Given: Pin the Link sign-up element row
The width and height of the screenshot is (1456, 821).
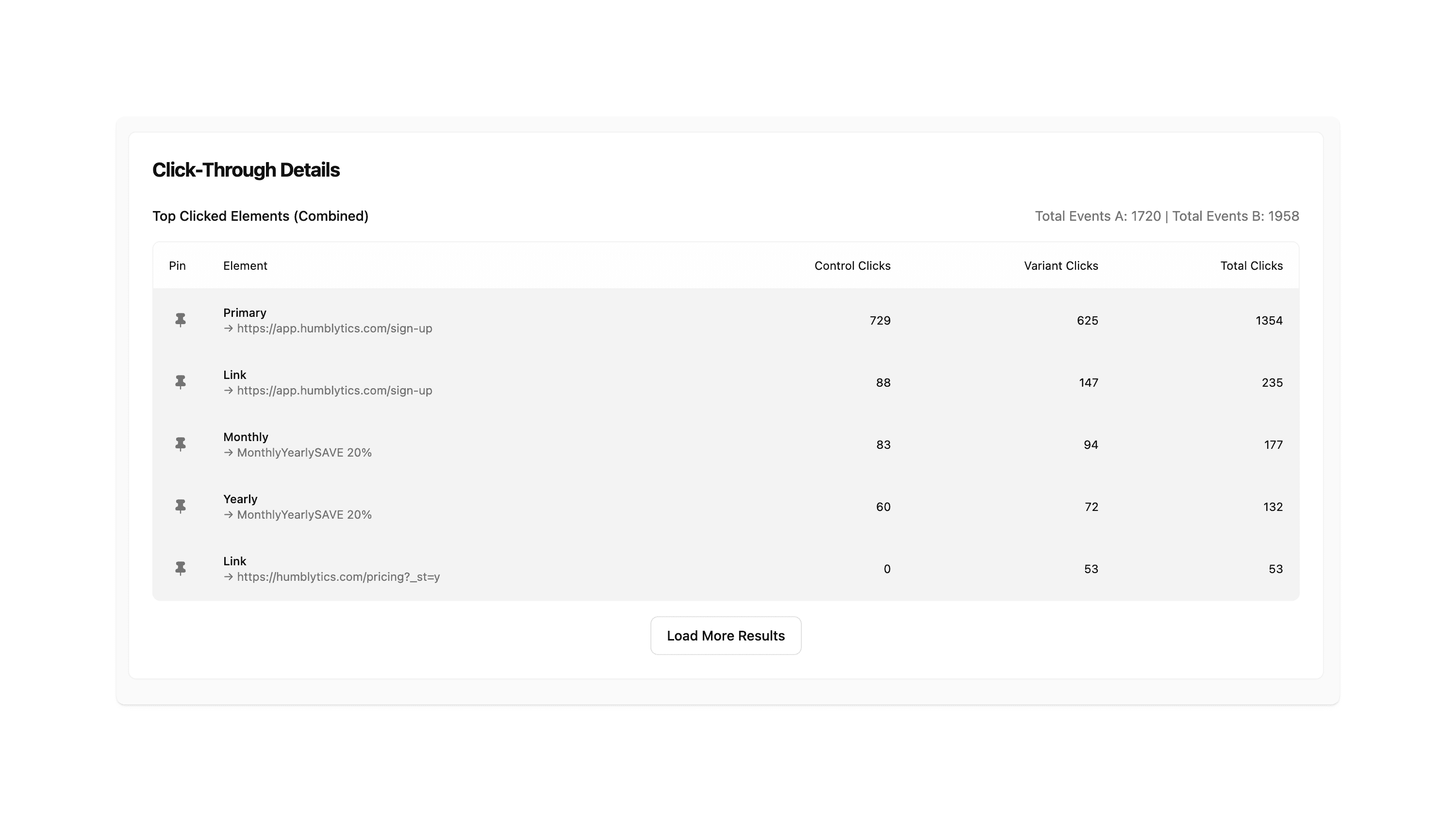Looking at the screenshot, I should point(181,382).
